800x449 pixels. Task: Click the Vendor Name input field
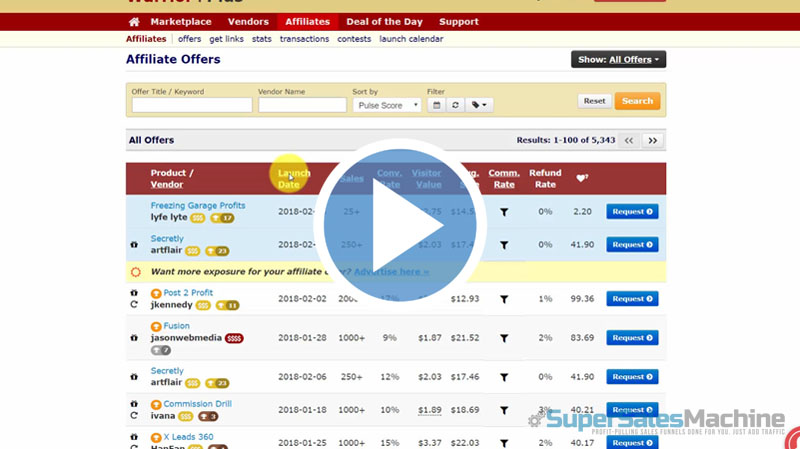(x=302, y=105)
